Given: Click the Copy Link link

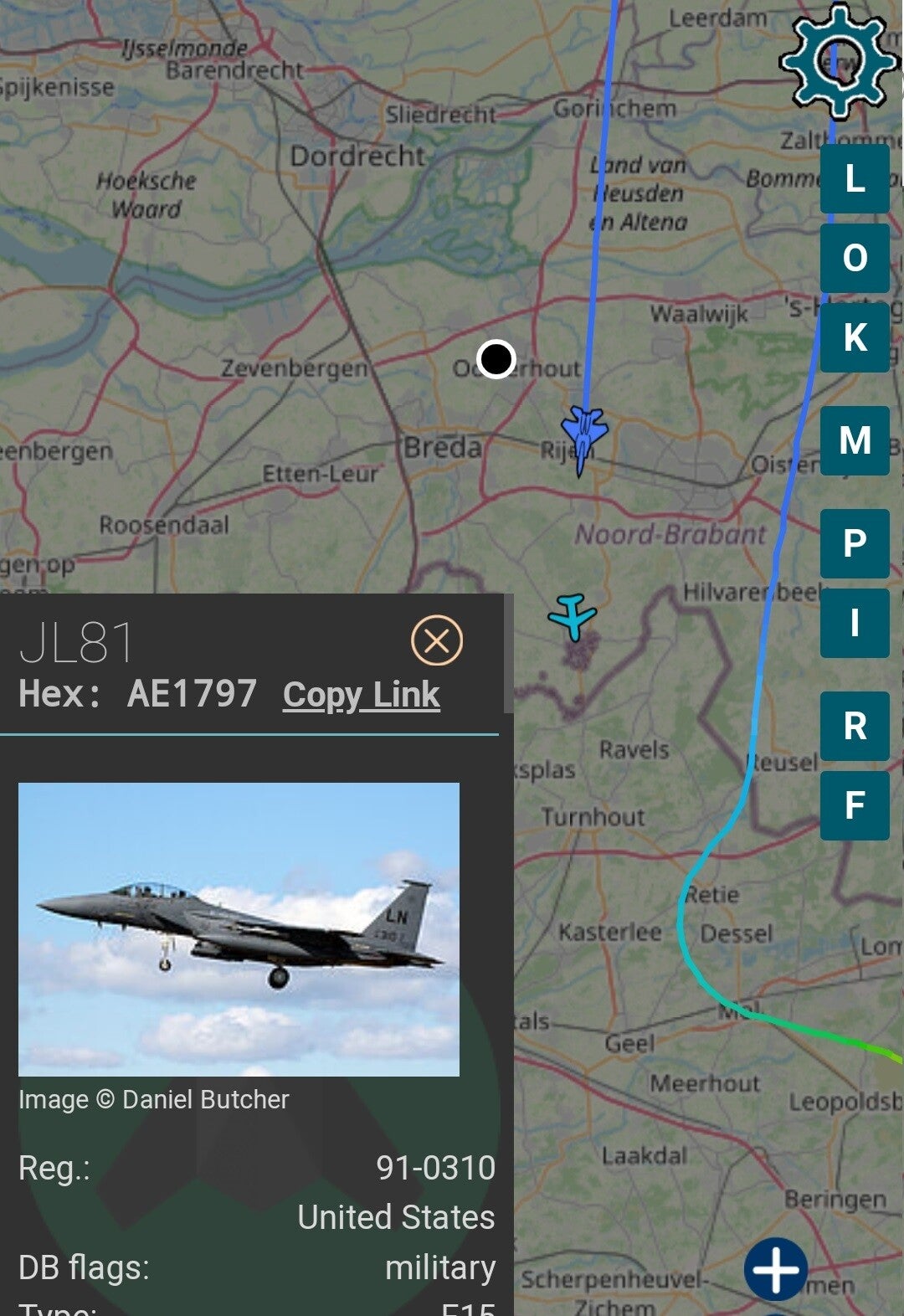Looking at the screenshot, I should [361, 695].
